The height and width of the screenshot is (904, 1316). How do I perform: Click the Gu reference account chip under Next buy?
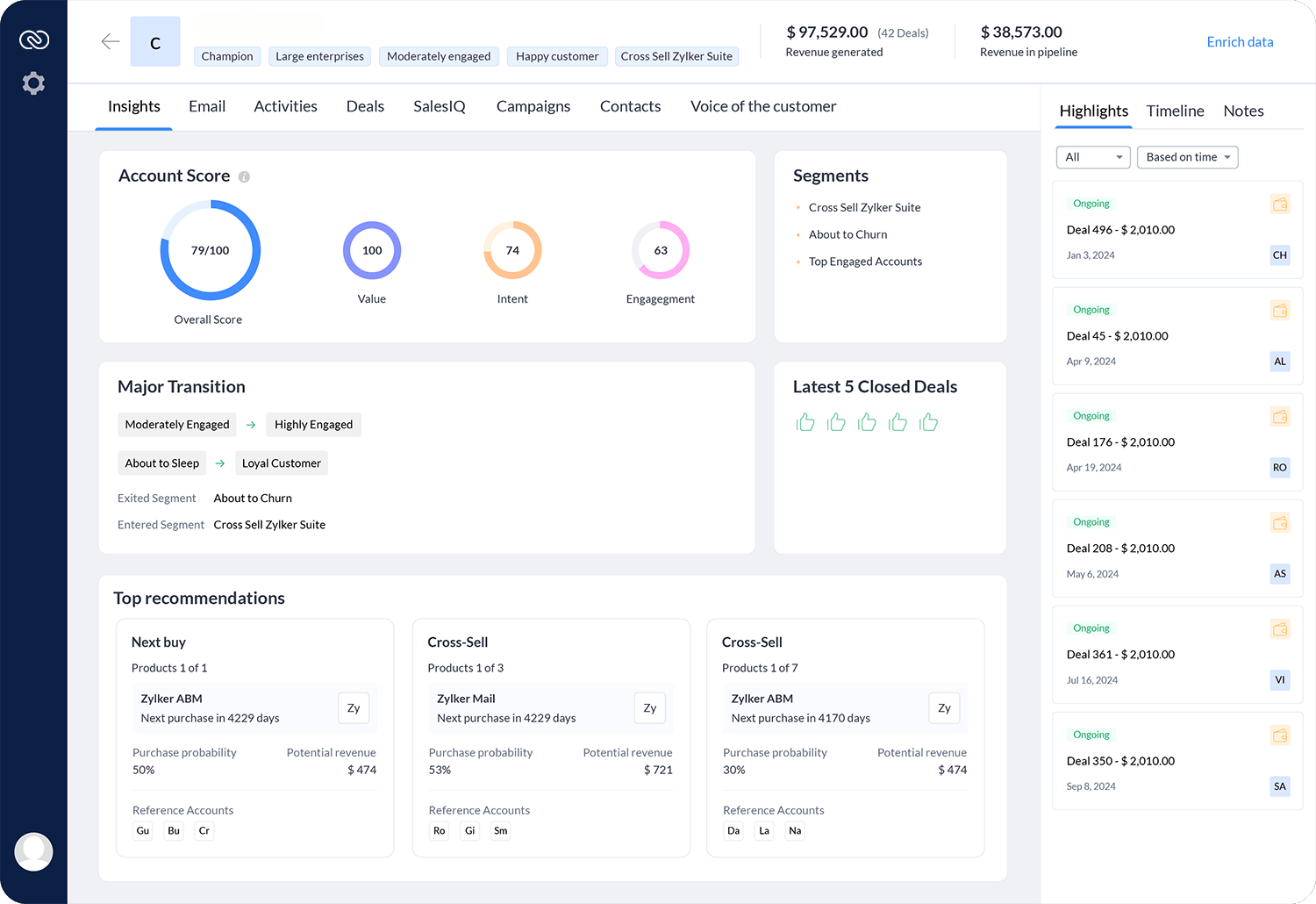pyautogui.click(x=142, y=830)
